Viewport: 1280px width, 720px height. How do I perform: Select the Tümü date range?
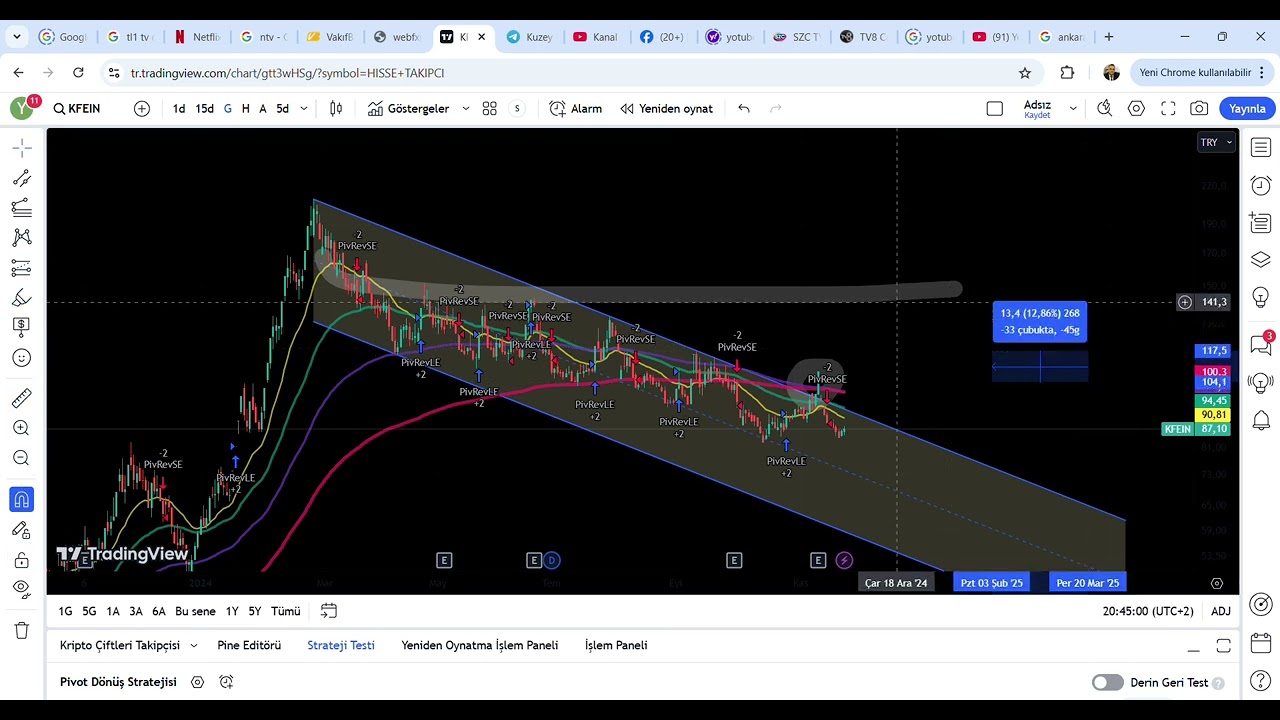pyautogui.click(x=286, y=611)
